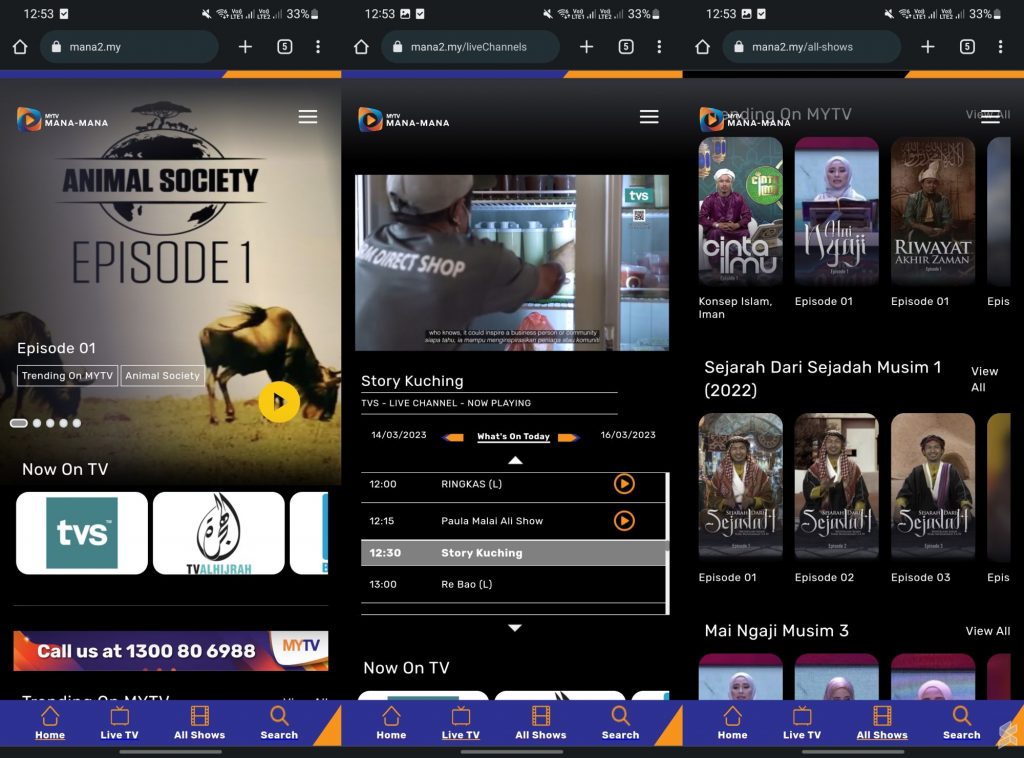Image resolution: width=1024 pixels, height=758 pixels.
Task: Tap browser home icon beside mana2.my/liveChannels address
Action: (361, 47)
